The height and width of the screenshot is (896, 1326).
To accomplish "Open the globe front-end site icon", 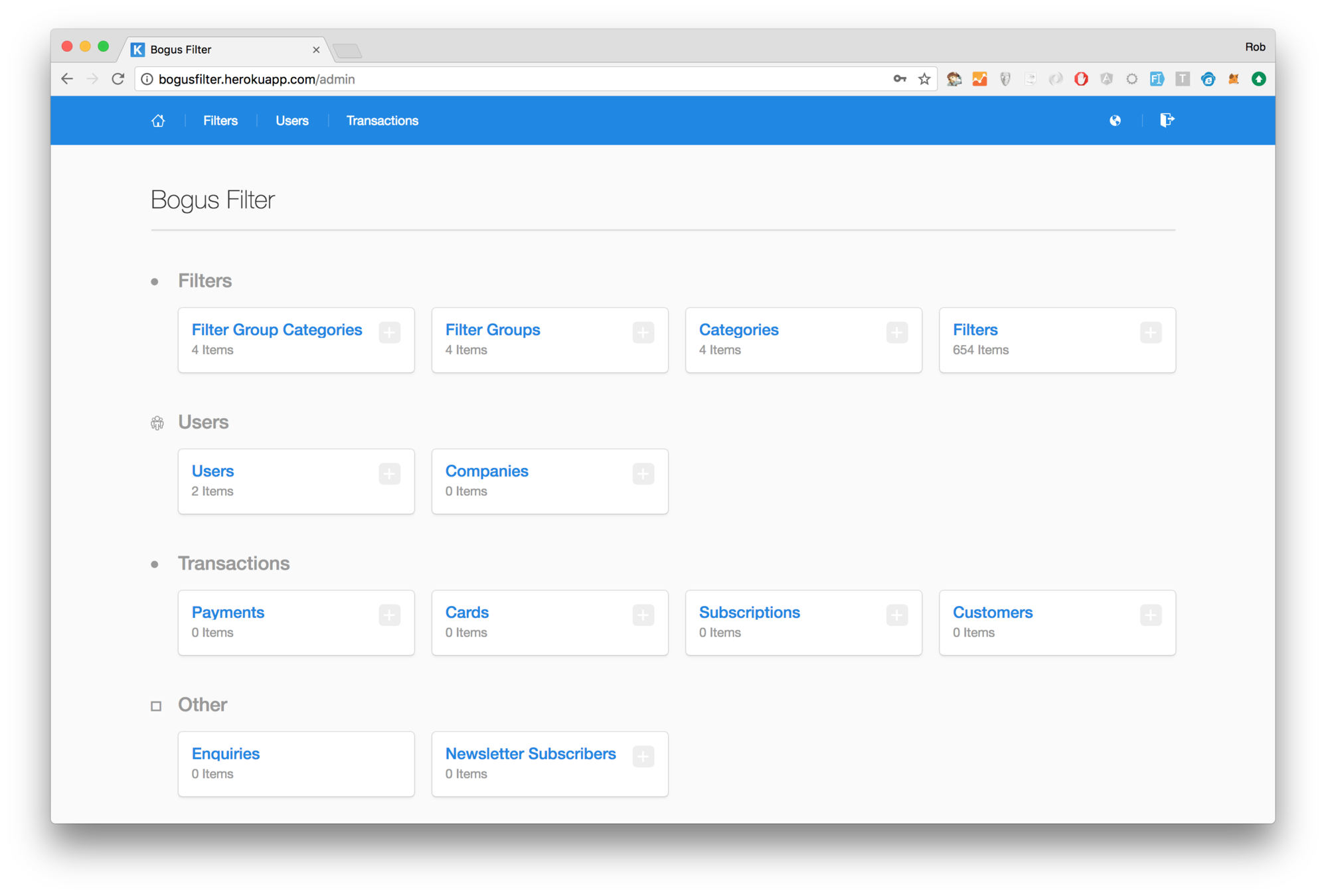I will [x=1115, y=121].
